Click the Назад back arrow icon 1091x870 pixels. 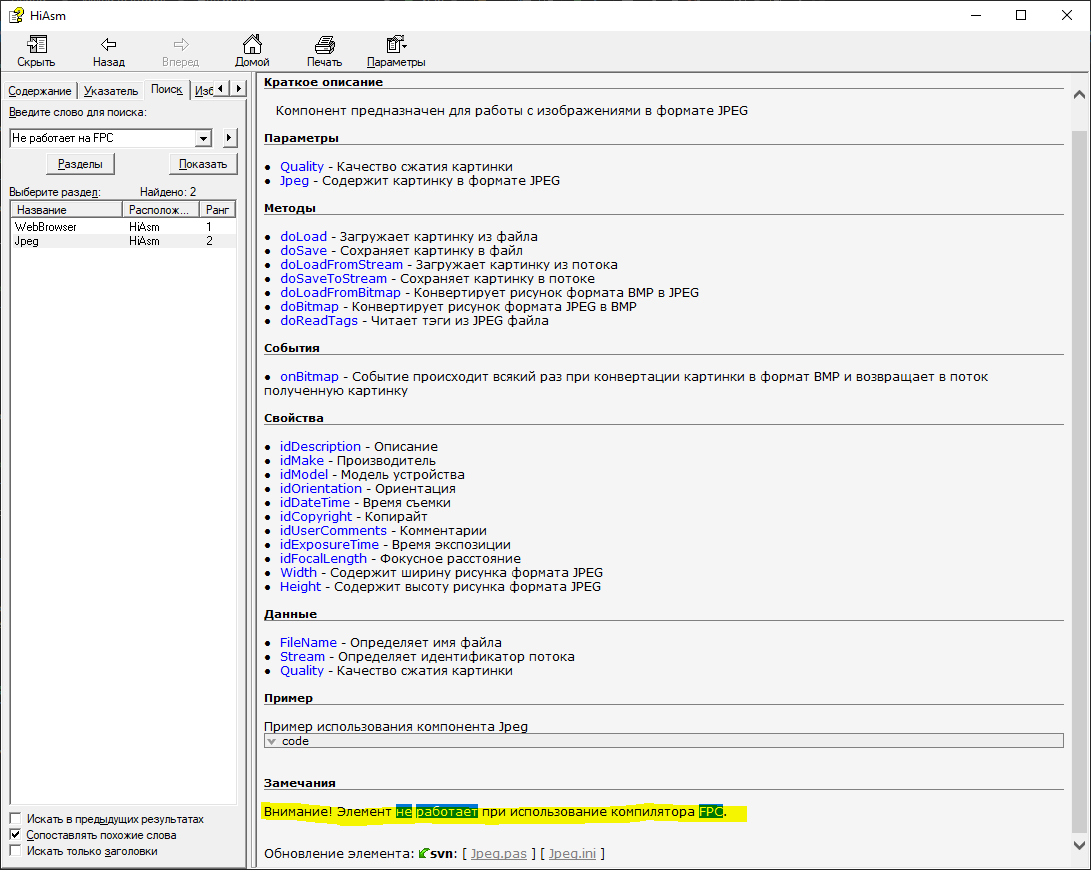click(x=108, y=45)
